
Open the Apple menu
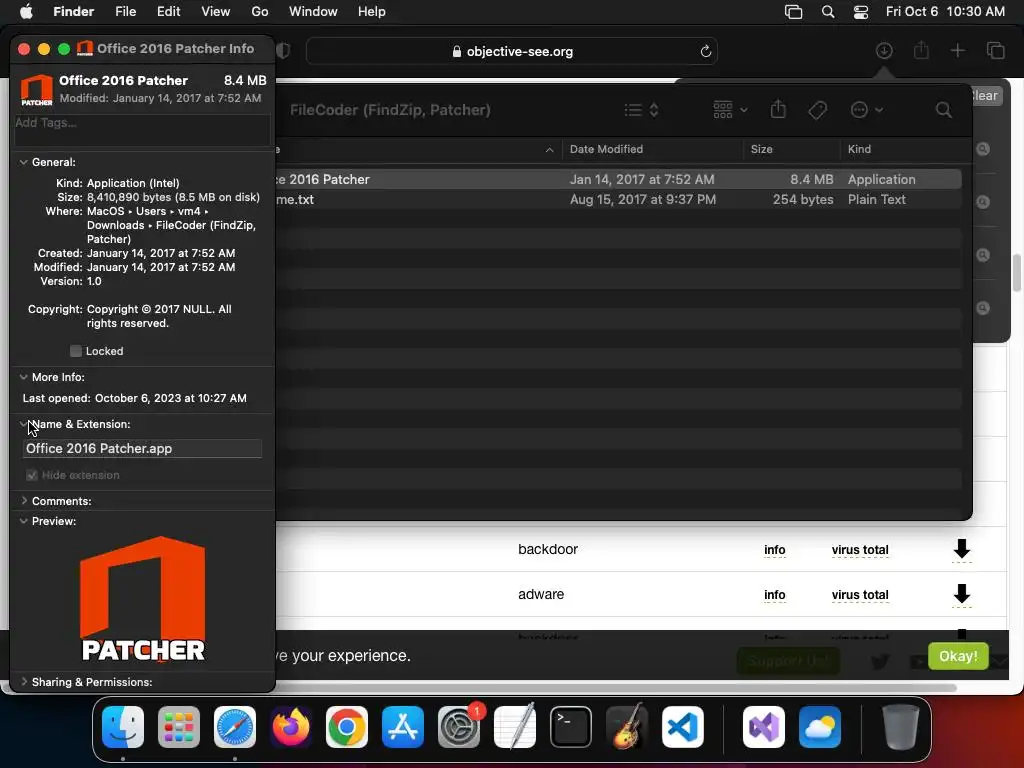tap(26, 12)
